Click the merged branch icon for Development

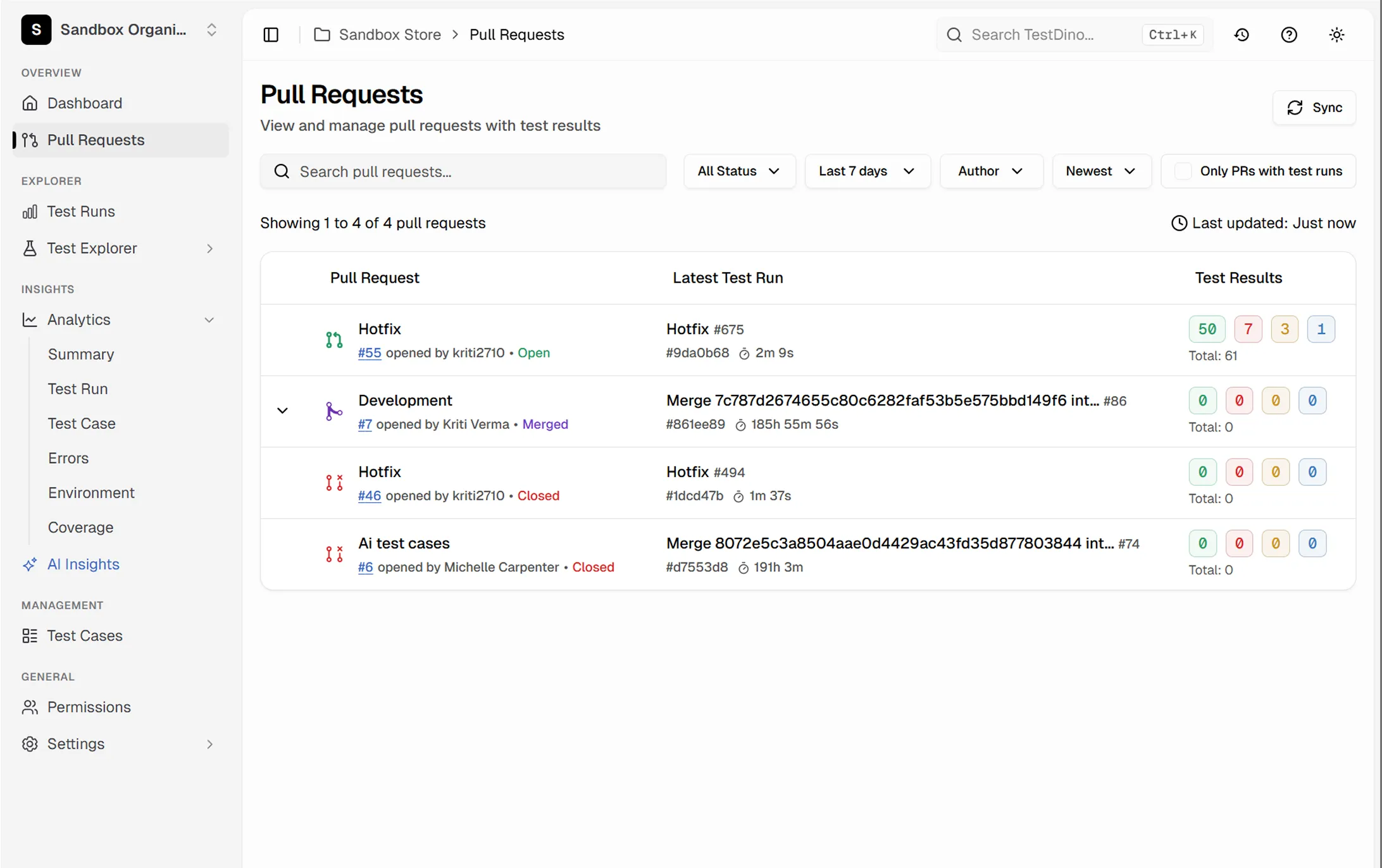coord(334,412)
